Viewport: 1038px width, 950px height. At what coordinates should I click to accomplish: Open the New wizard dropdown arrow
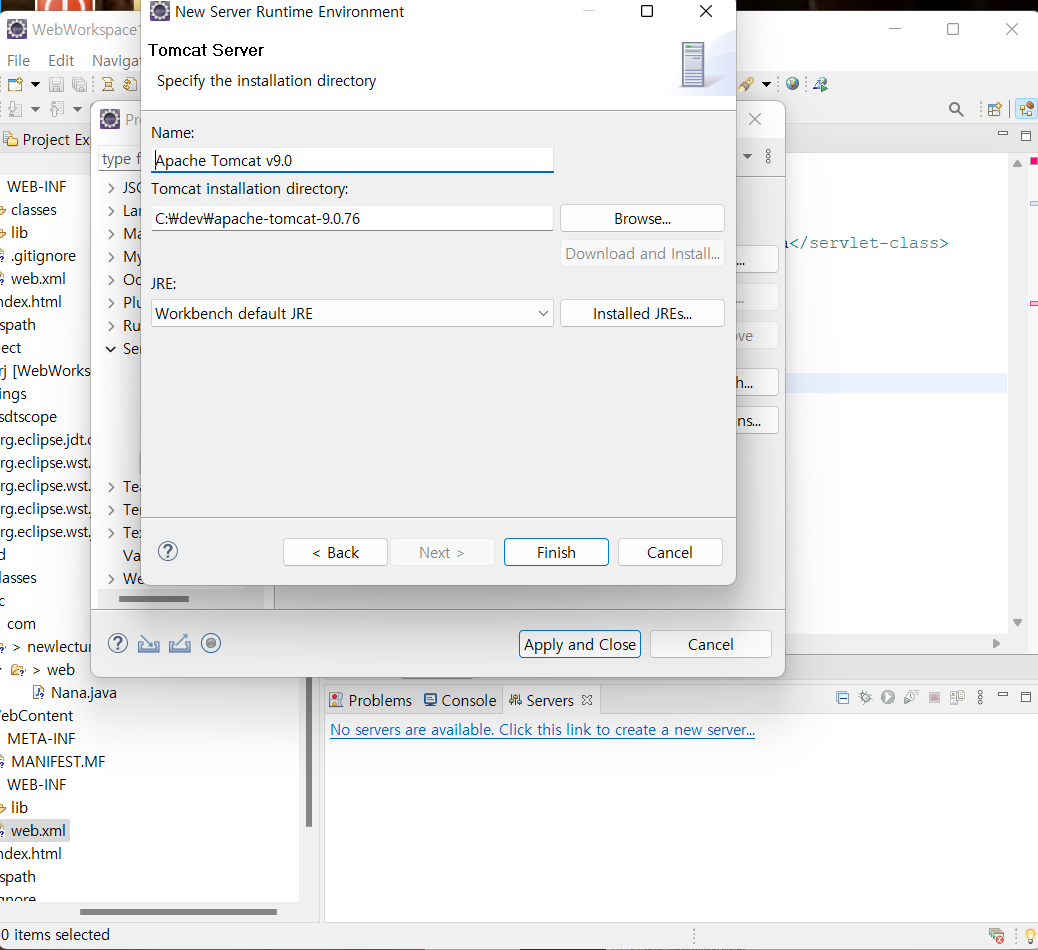[x=36, y=84]
